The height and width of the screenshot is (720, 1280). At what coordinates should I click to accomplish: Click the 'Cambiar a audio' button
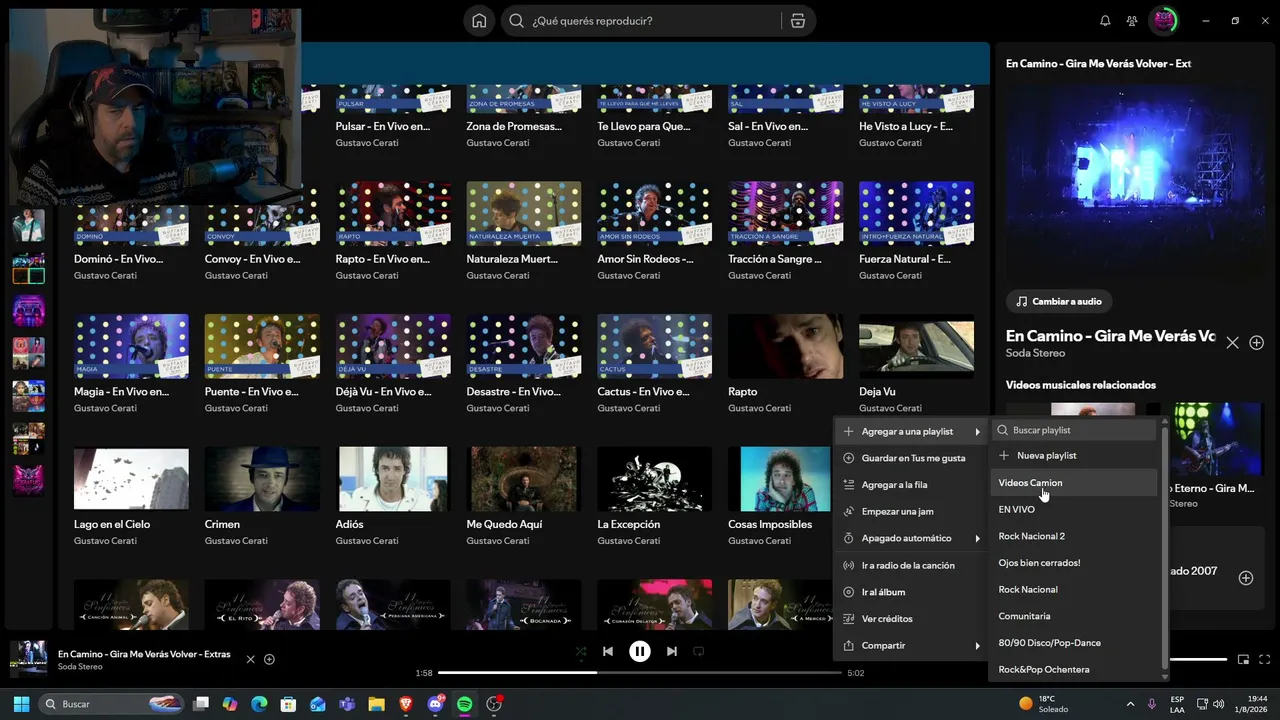(1059, 301)
